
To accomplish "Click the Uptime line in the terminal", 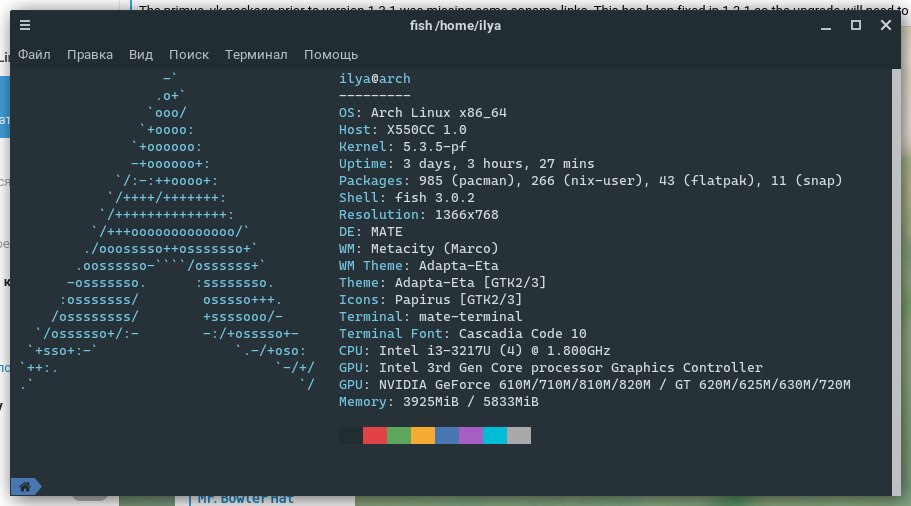I will point(467,164).
